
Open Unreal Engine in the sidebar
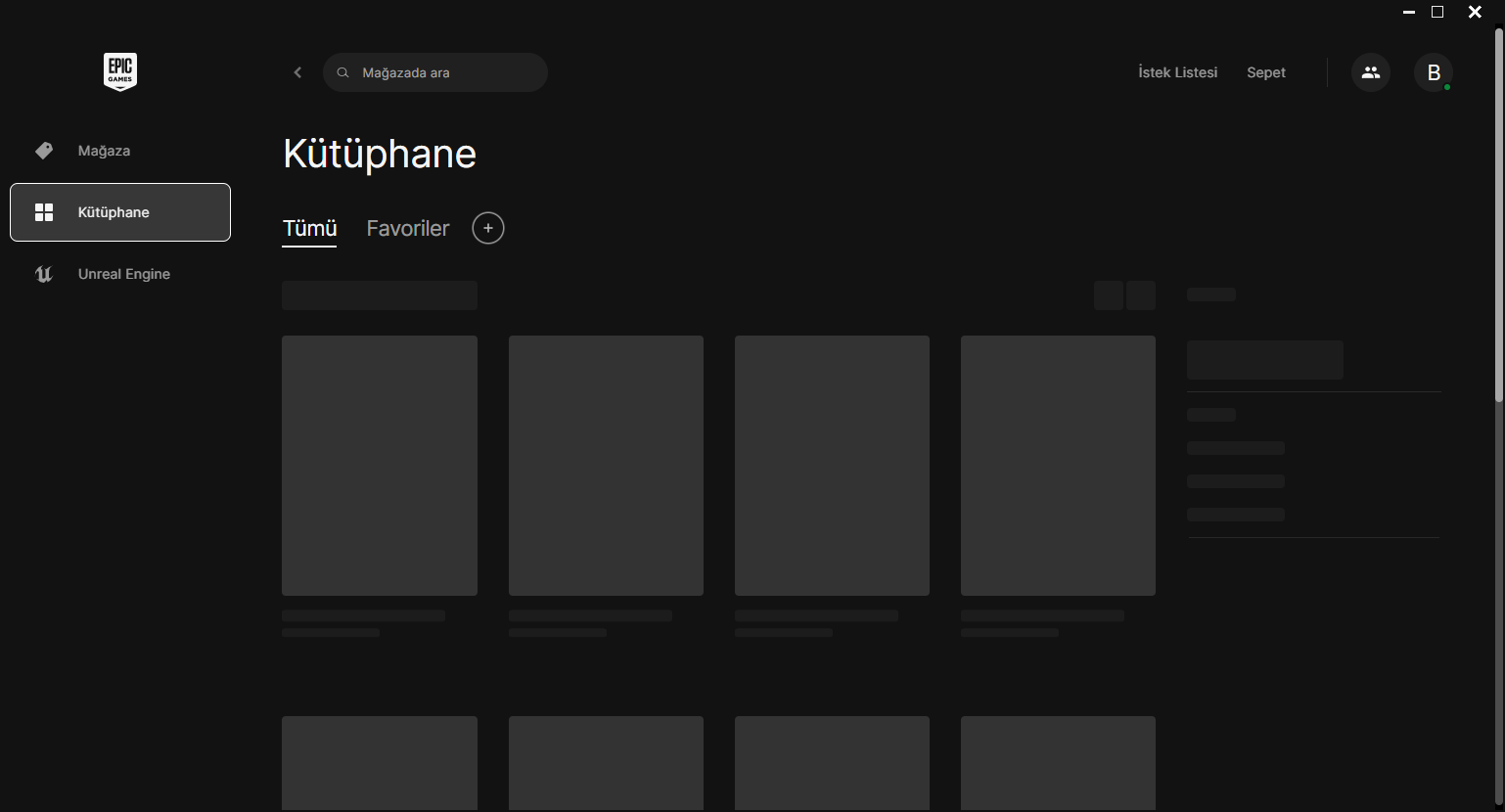tap(120, 274)
